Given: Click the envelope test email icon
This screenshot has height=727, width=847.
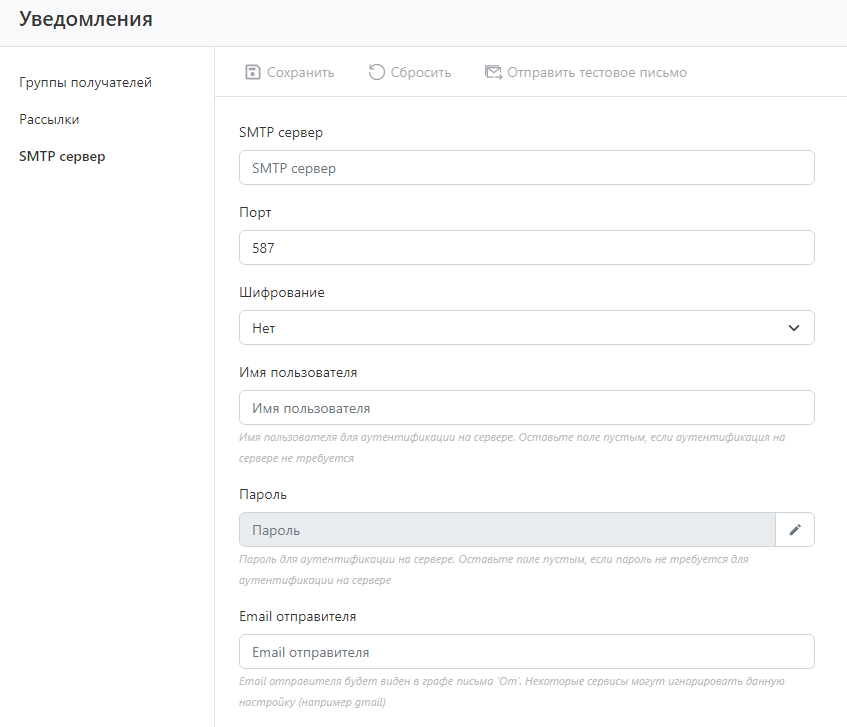Looking at the screenshot, I should click(493, 72).
